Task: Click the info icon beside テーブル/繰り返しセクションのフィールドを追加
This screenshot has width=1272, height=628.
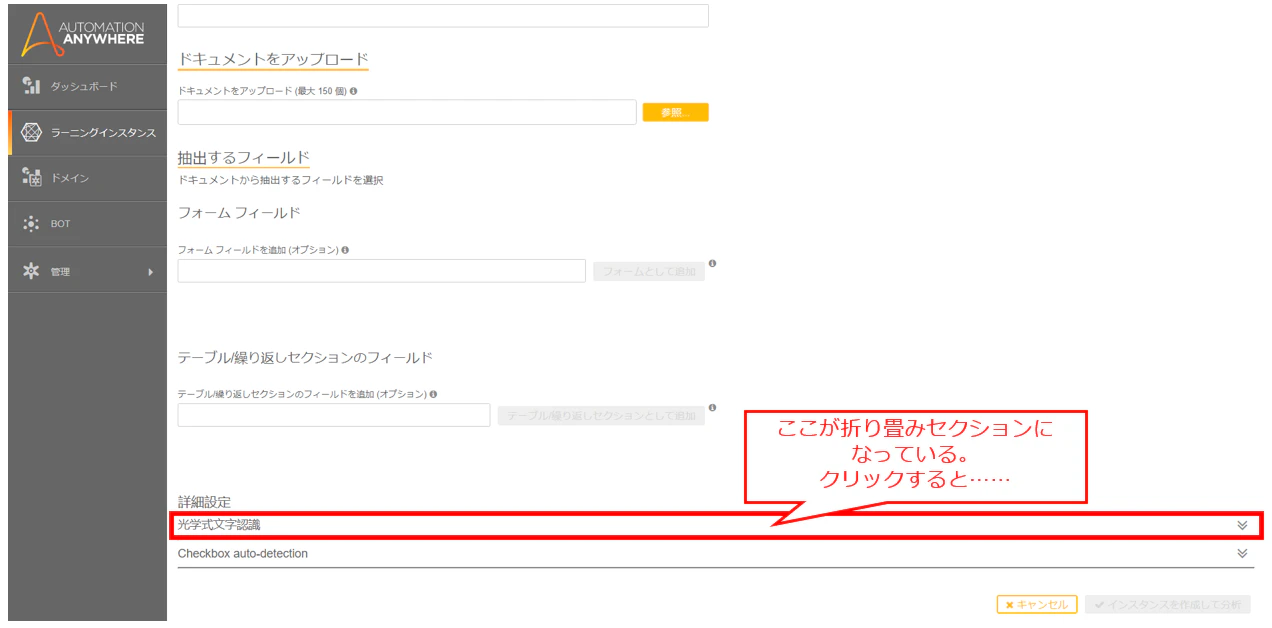Action: [434, 394]
